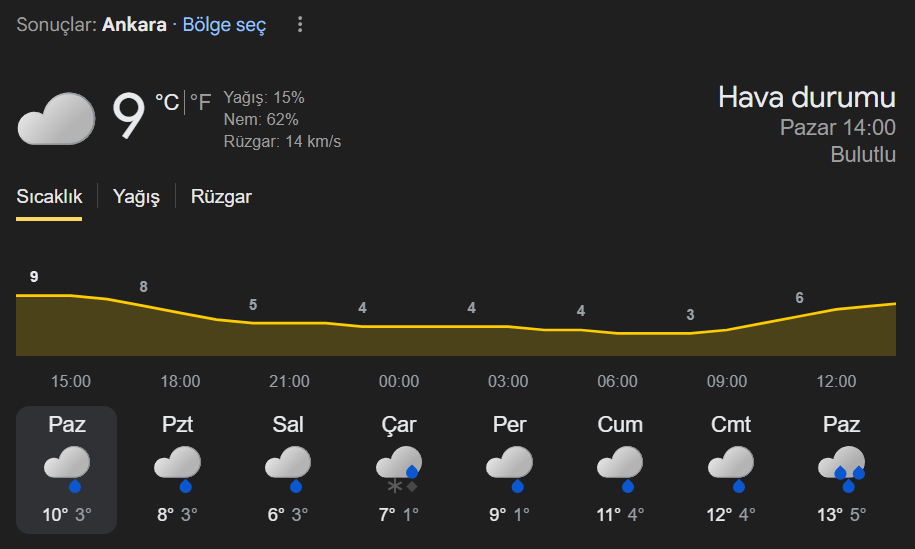Screen dimensions: 915x549
Task: Select next Sunday's heavy rain icon
Action: pos(841,468)
